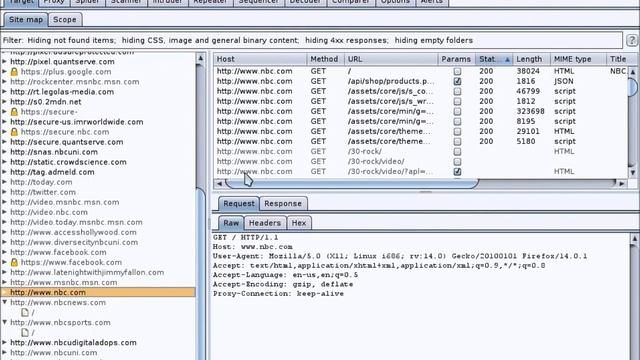Click the site tree scroll-up arrow

coord(200,58)
